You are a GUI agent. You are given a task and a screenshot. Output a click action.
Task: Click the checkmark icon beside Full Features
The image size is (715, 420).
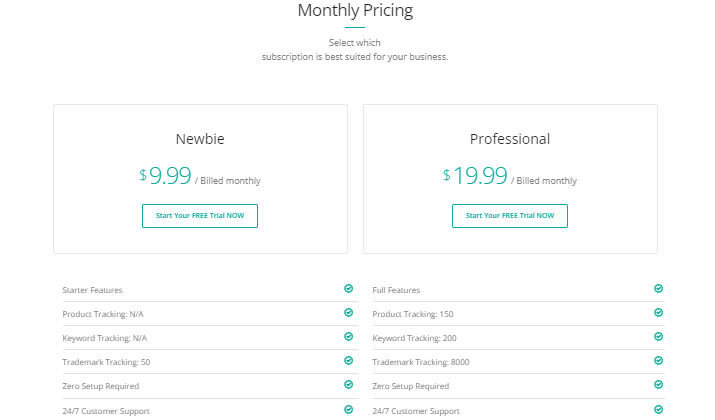[658, 288]
